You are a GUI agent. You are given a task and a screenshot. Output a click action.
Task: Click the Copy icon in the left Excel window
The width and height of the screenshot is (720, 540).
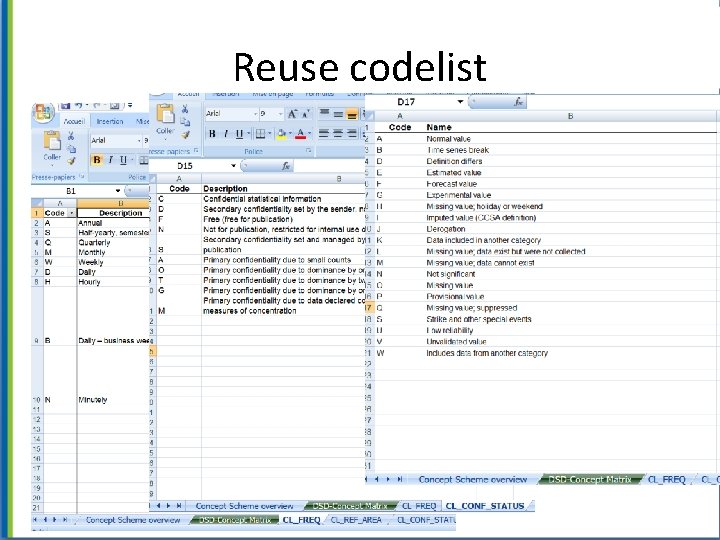tap(71, 149)
